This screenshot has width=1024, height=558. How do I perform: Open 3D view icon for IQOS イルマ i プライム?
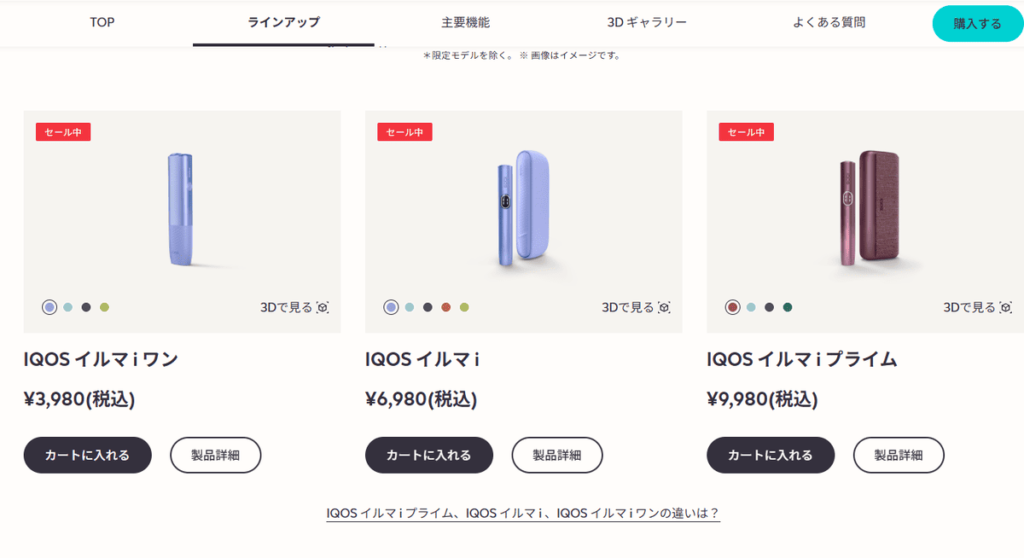coord(1006,307)
